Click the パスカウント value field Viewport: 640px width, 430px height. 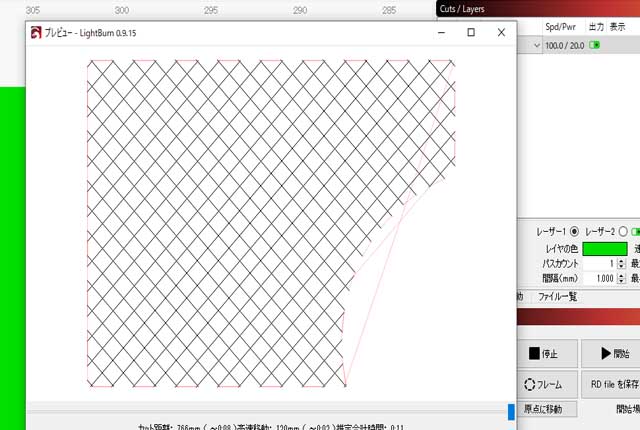[x=600, y=264]
